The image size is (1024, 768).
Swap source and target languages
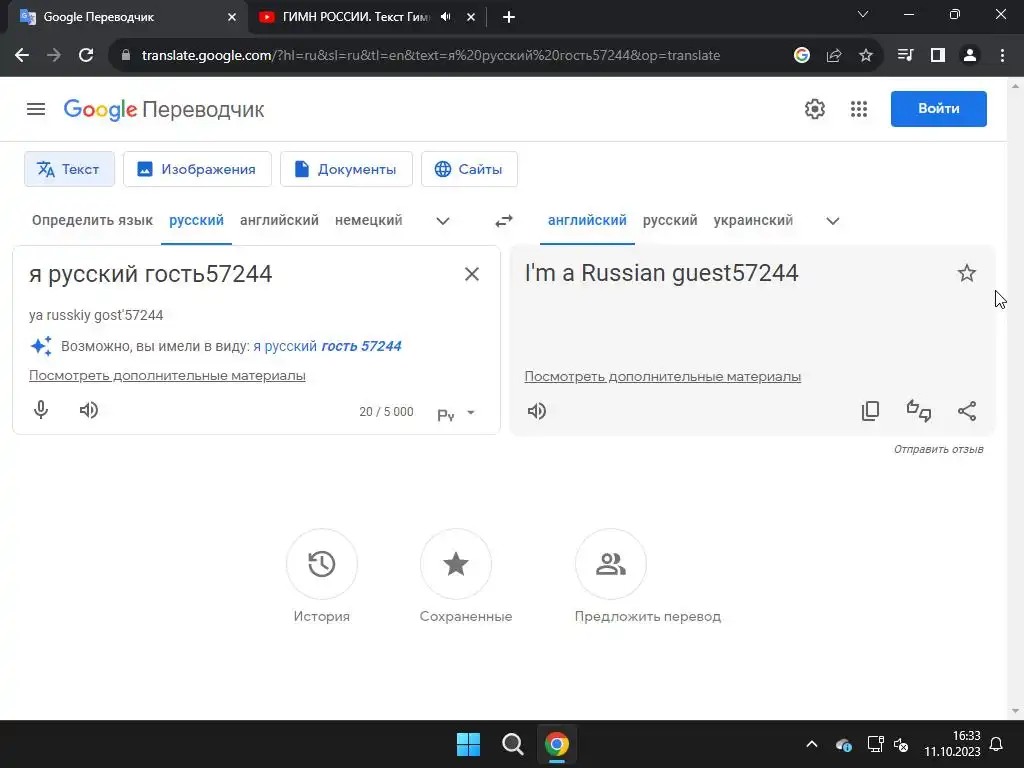pos(504,221)
